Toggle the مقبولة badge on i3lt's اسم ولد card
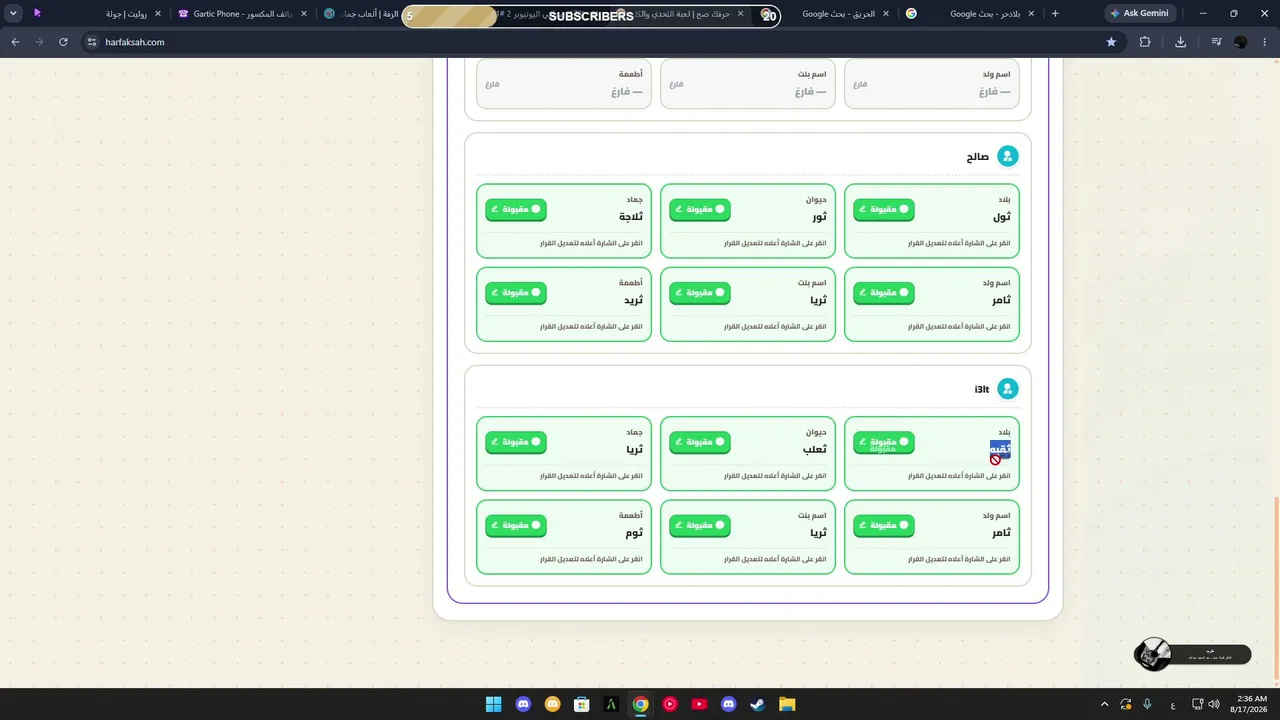1280x720 pixels. click(884, 525)
